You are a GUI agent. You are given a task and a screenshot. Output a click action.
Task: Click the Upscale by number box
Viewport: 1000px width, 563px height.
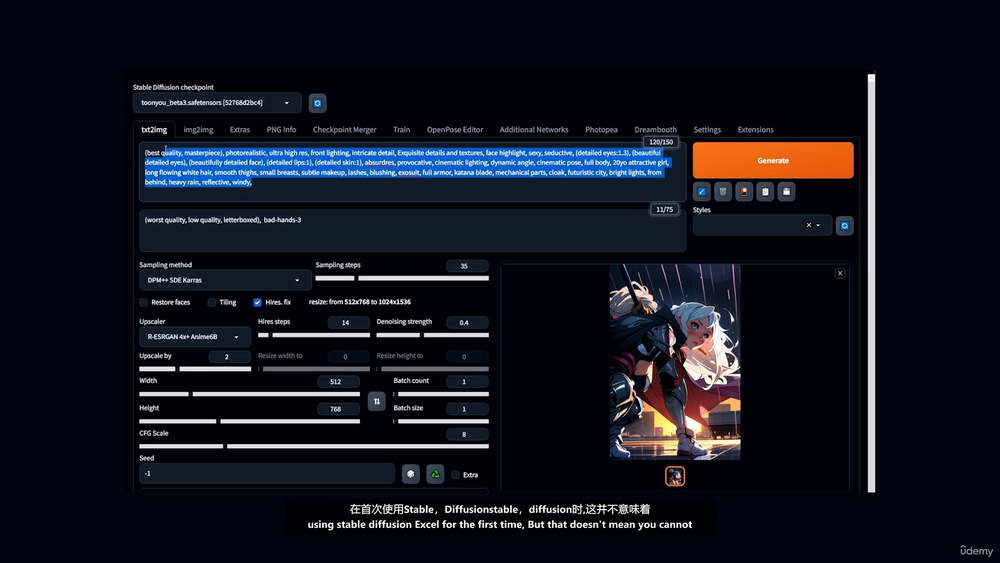[x=230, y=357]
